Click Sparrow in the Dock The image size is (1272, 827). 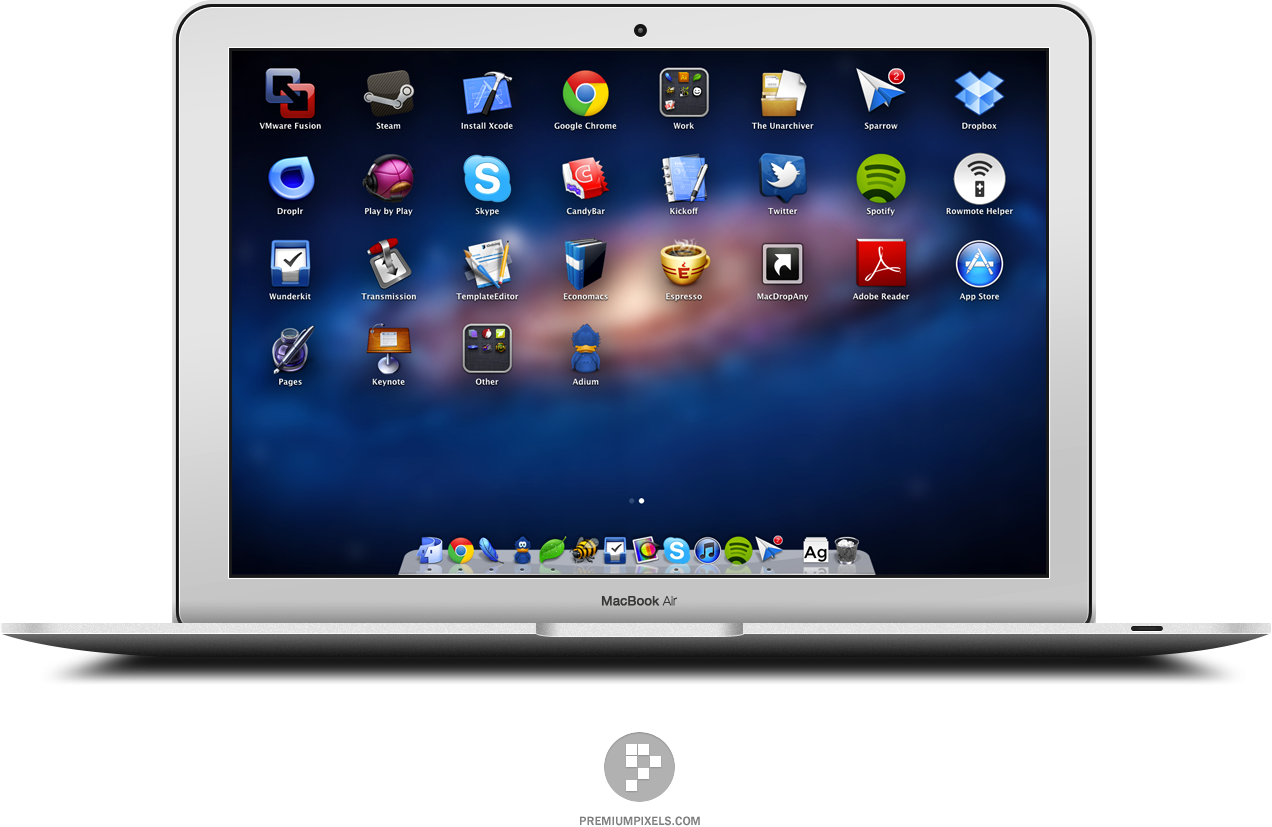[769, 550]
